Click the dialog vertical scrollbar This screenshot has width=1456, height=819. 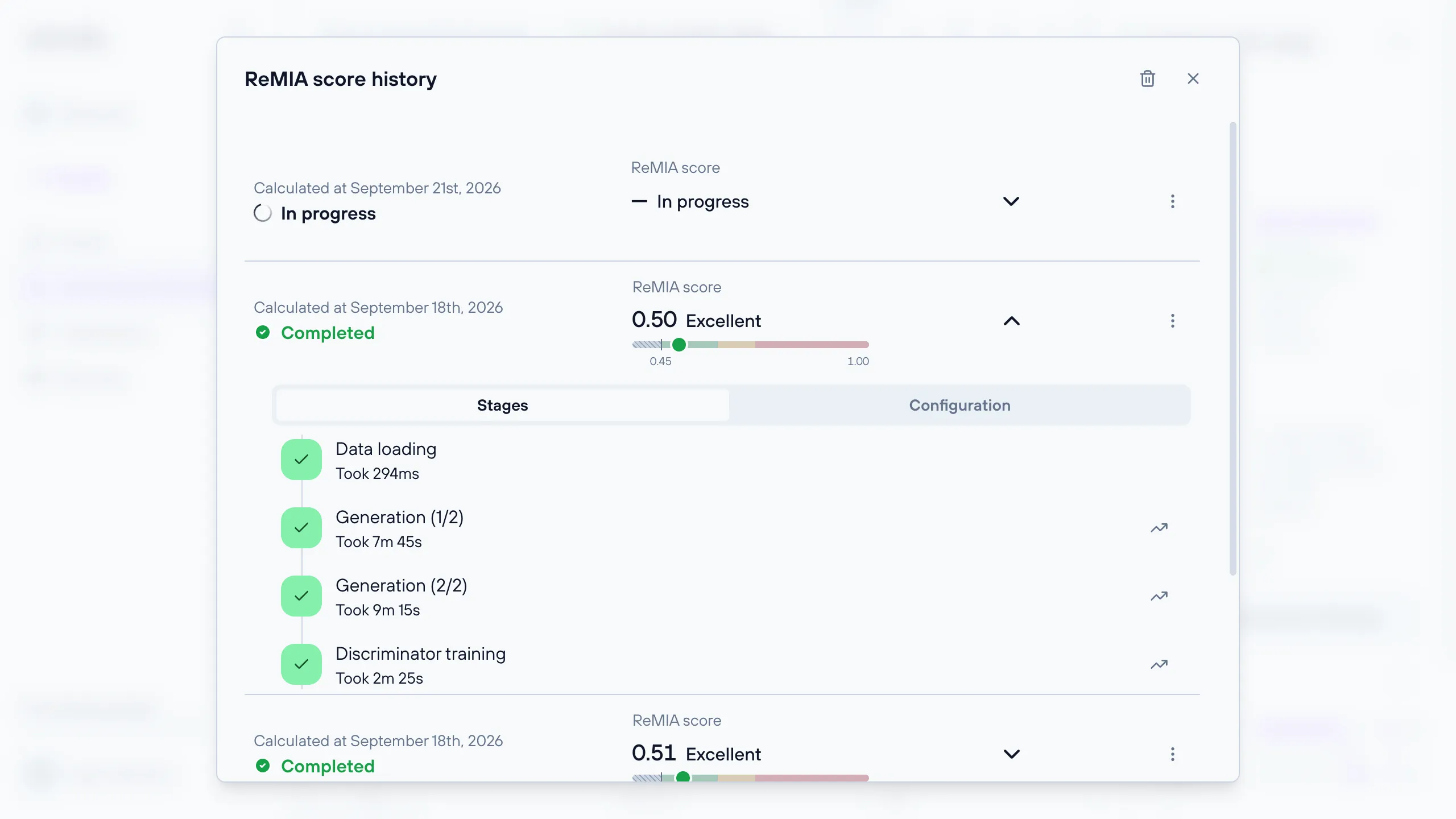tap(1233, 348)
